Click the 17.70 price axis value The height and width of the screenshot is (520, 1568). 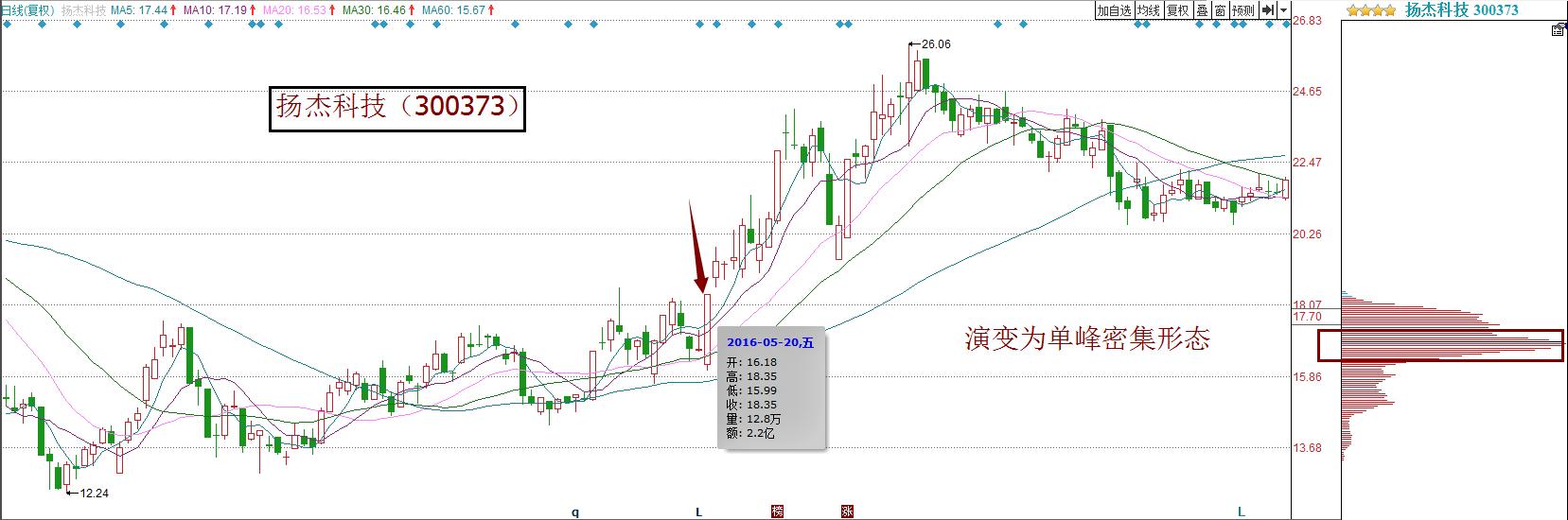(1307, 318)
